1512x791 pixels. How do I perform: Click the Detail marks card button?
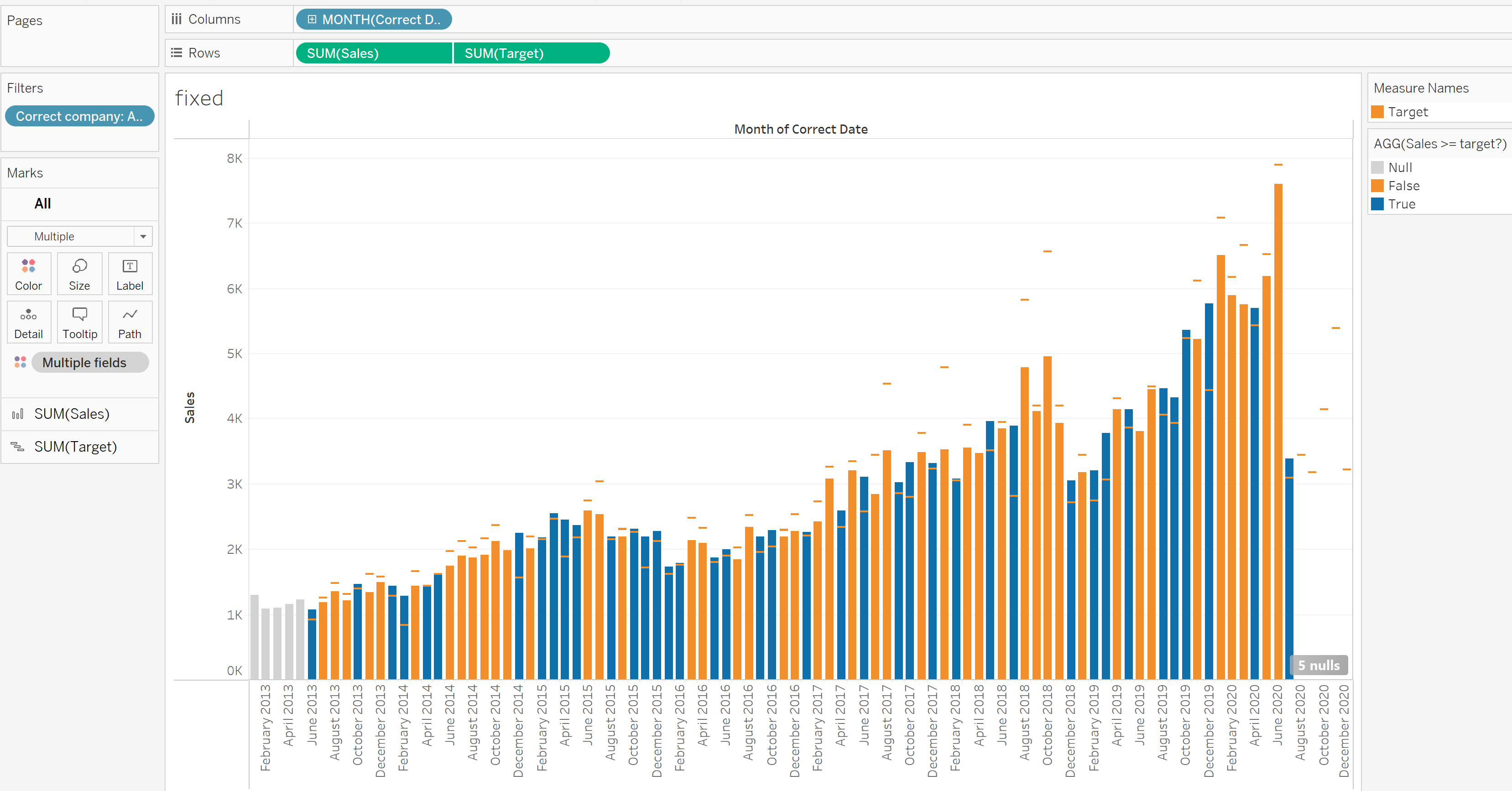coord(29,322)
